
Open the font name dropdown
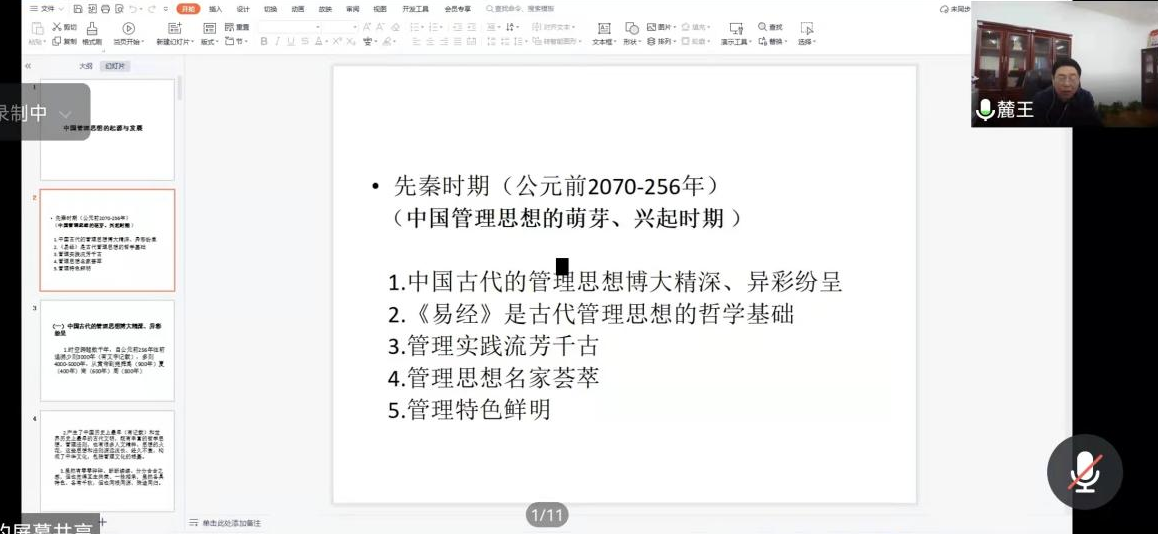[x=290, y=27]
